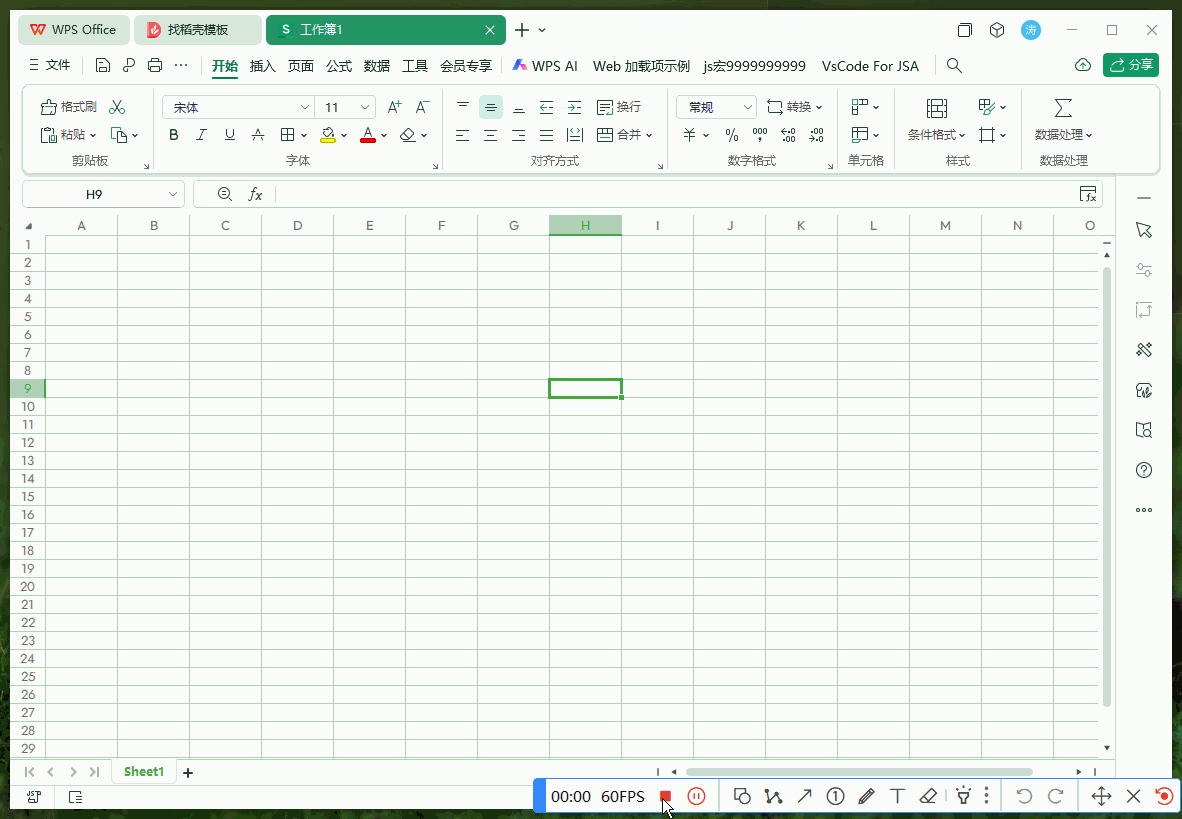Click the selection arrow icon in the right sidebar
Viewport: 1182px width, 819px height.
click(x=1144, y=230)
